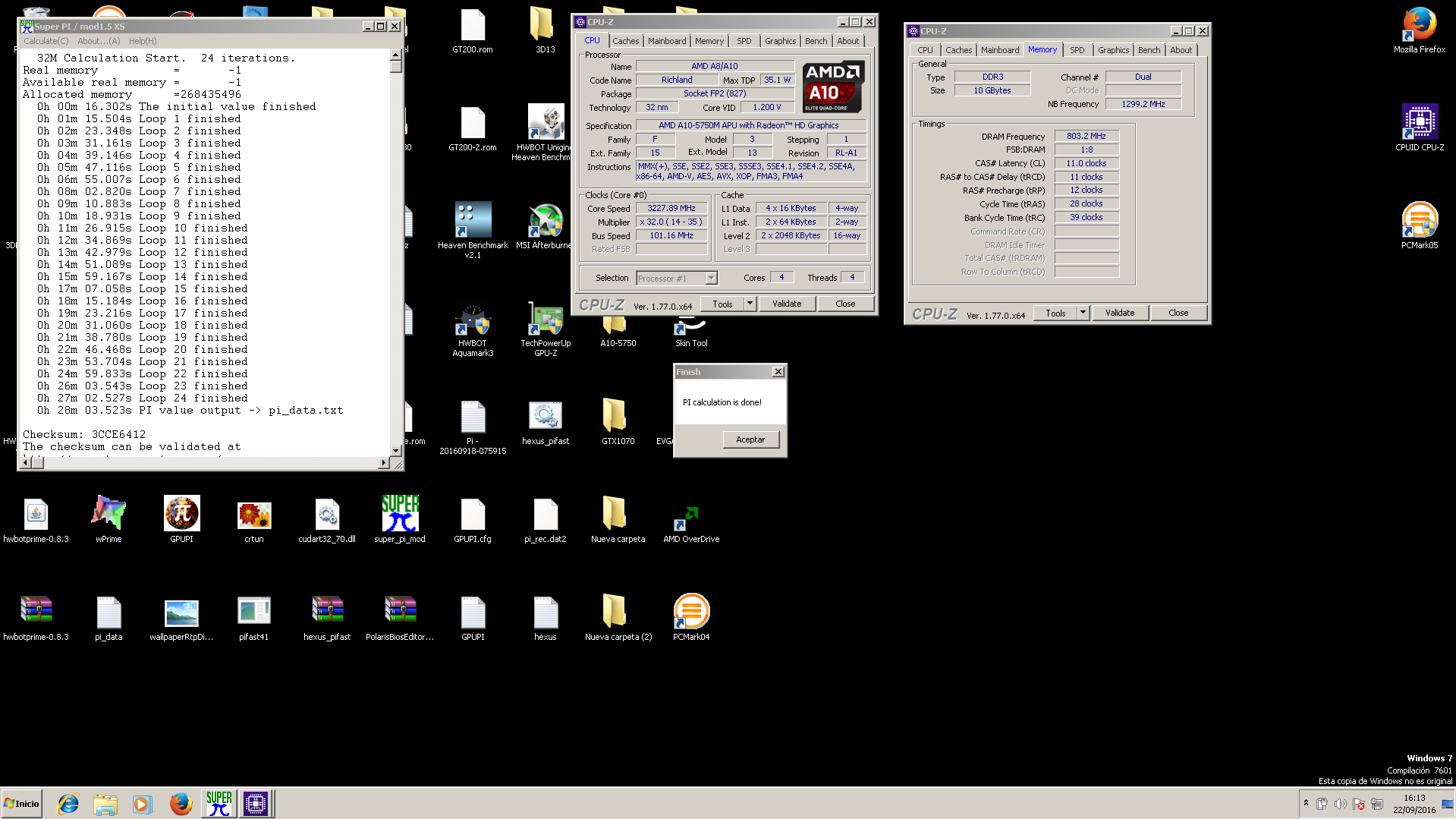1456x819 pixels.
Task: Open the GT200-2.rom file icon
Action: tap(473, 128)
